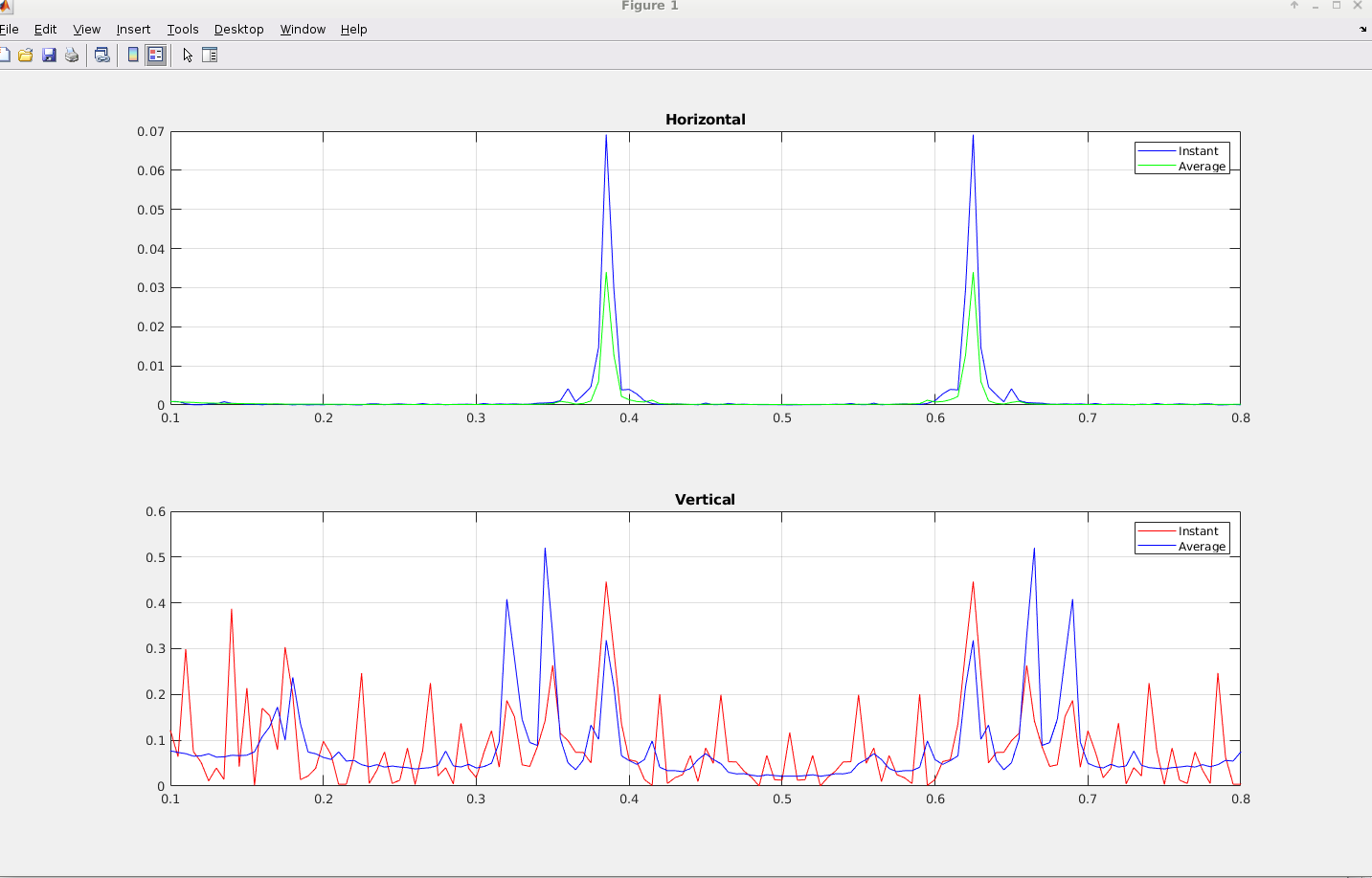Expand the Desktop menu

click(x=238, y=30)
